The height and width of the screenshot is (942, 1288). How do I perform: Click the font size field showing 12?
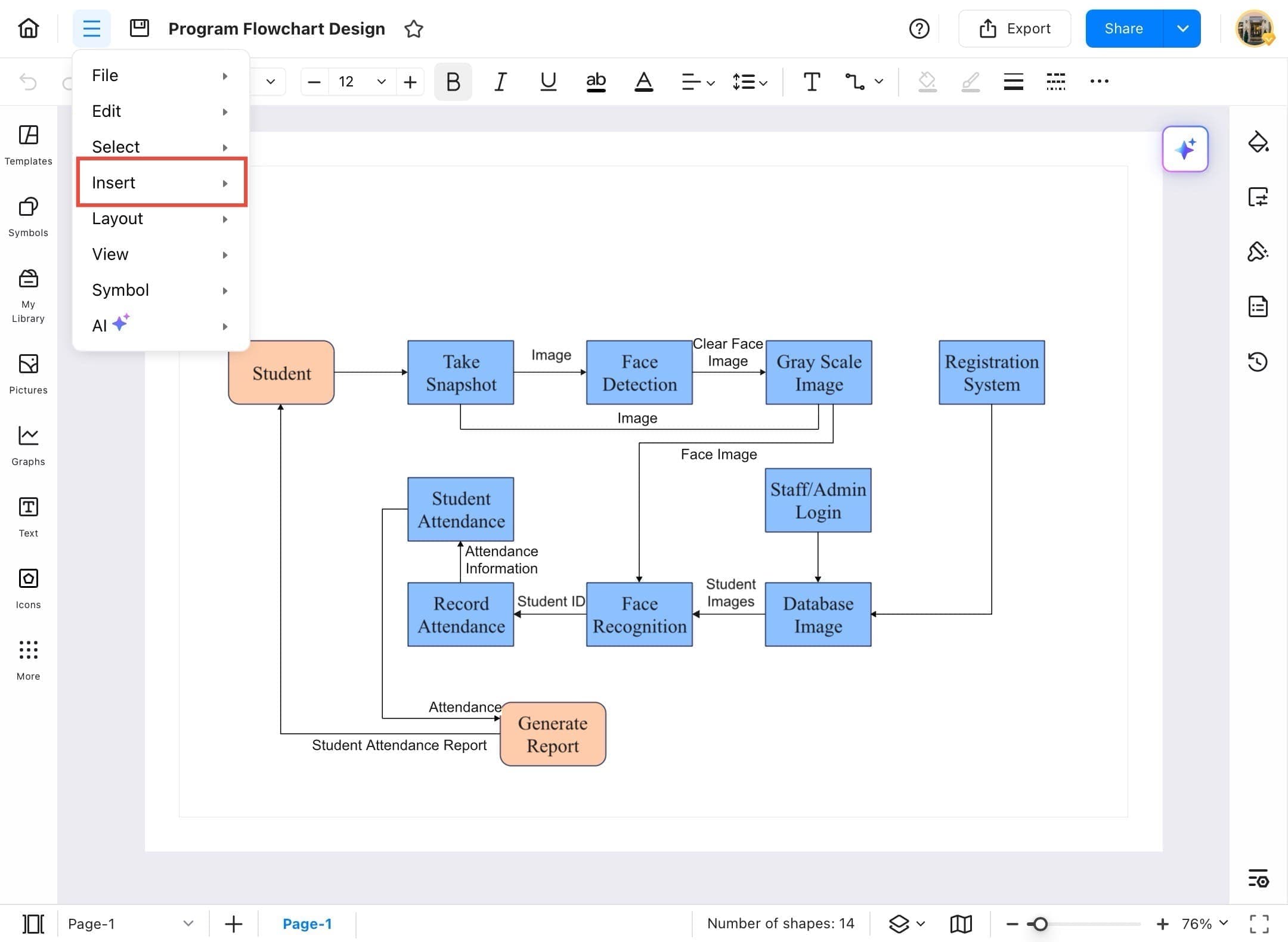click(347, 82)
